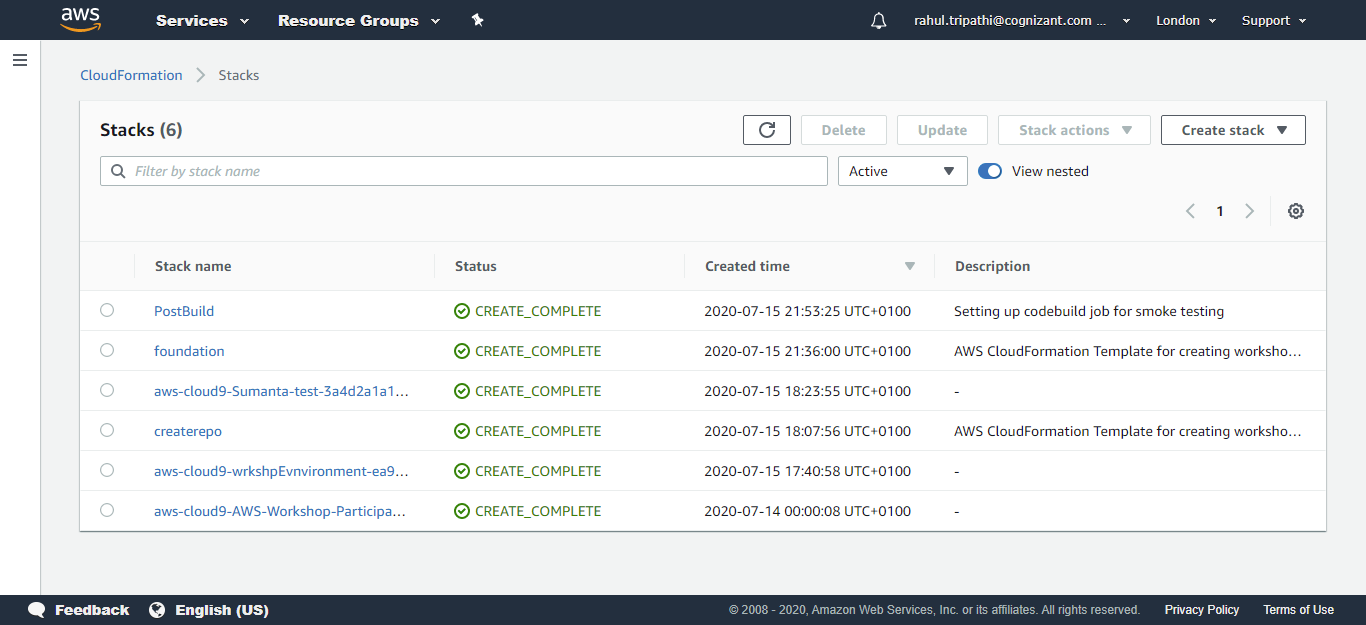Select the aws-cloud9-Sumanta-test stack radio button
The height and width of the screenshot is (625, 1366).
pos(107,390)
